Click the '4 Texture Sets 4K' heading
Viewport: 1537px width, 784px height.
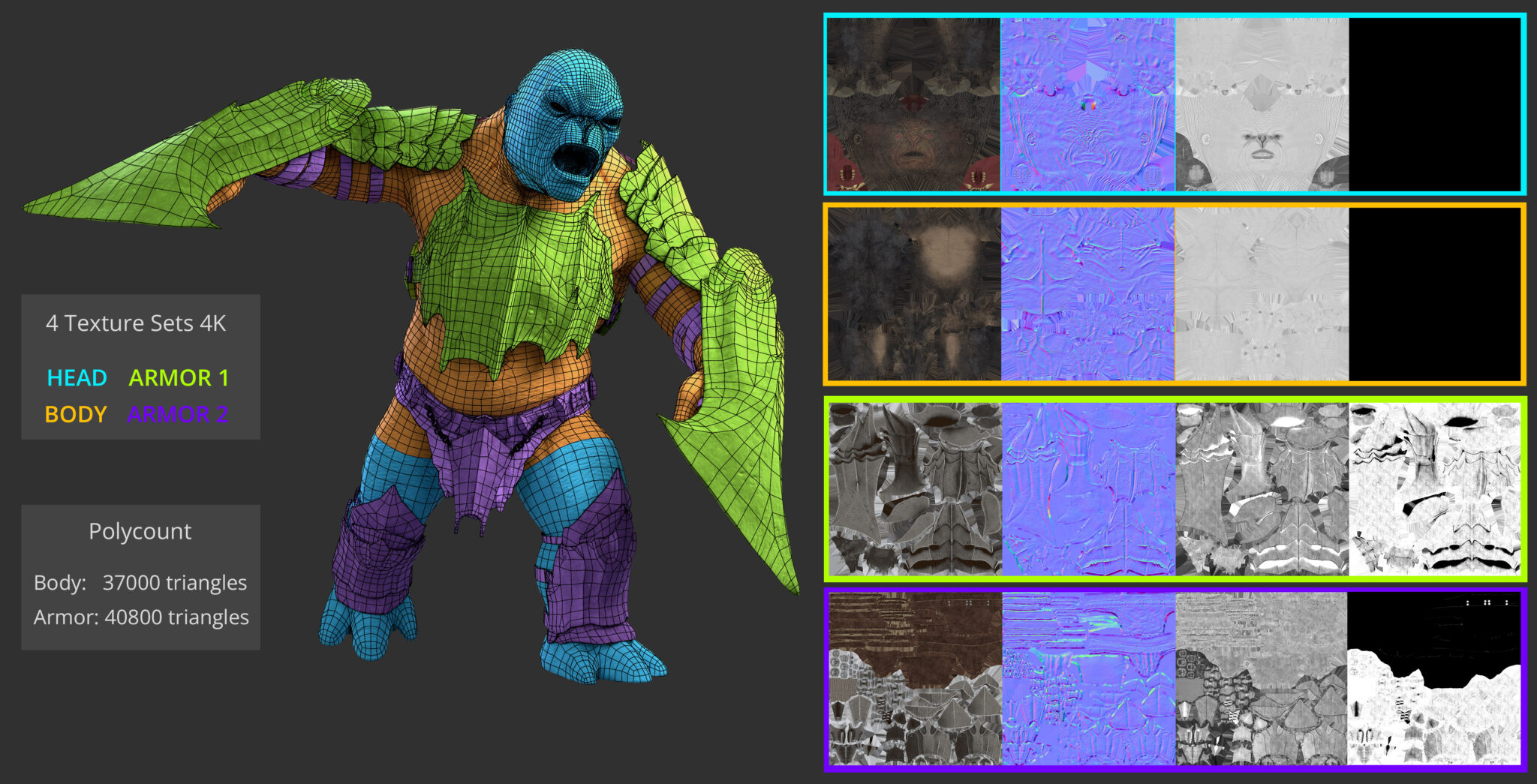[136, 323]
